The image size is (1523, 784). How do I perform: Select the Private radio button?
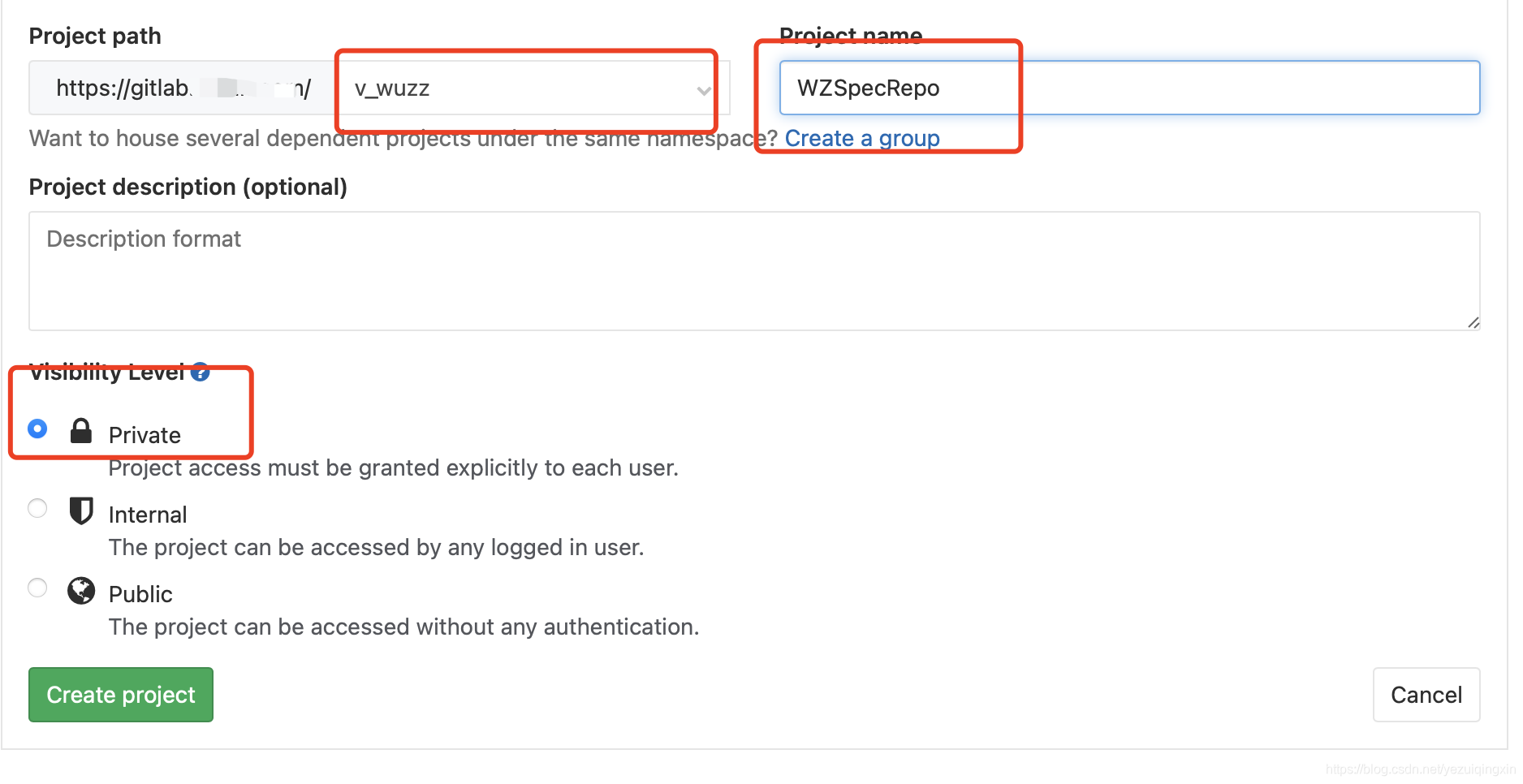pyautogui.click(x=37, y=429)
